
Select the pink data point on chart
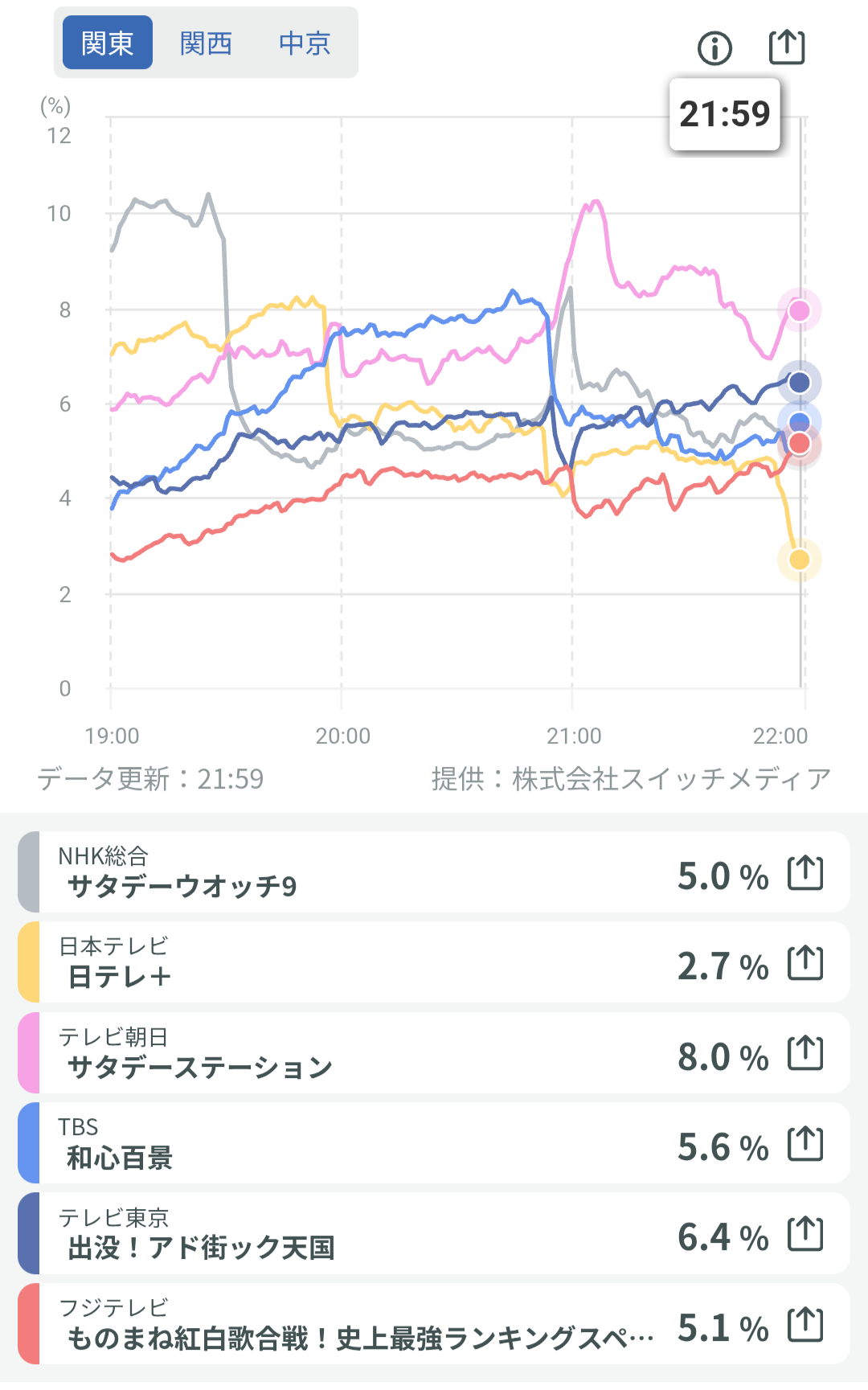[799, 310]
